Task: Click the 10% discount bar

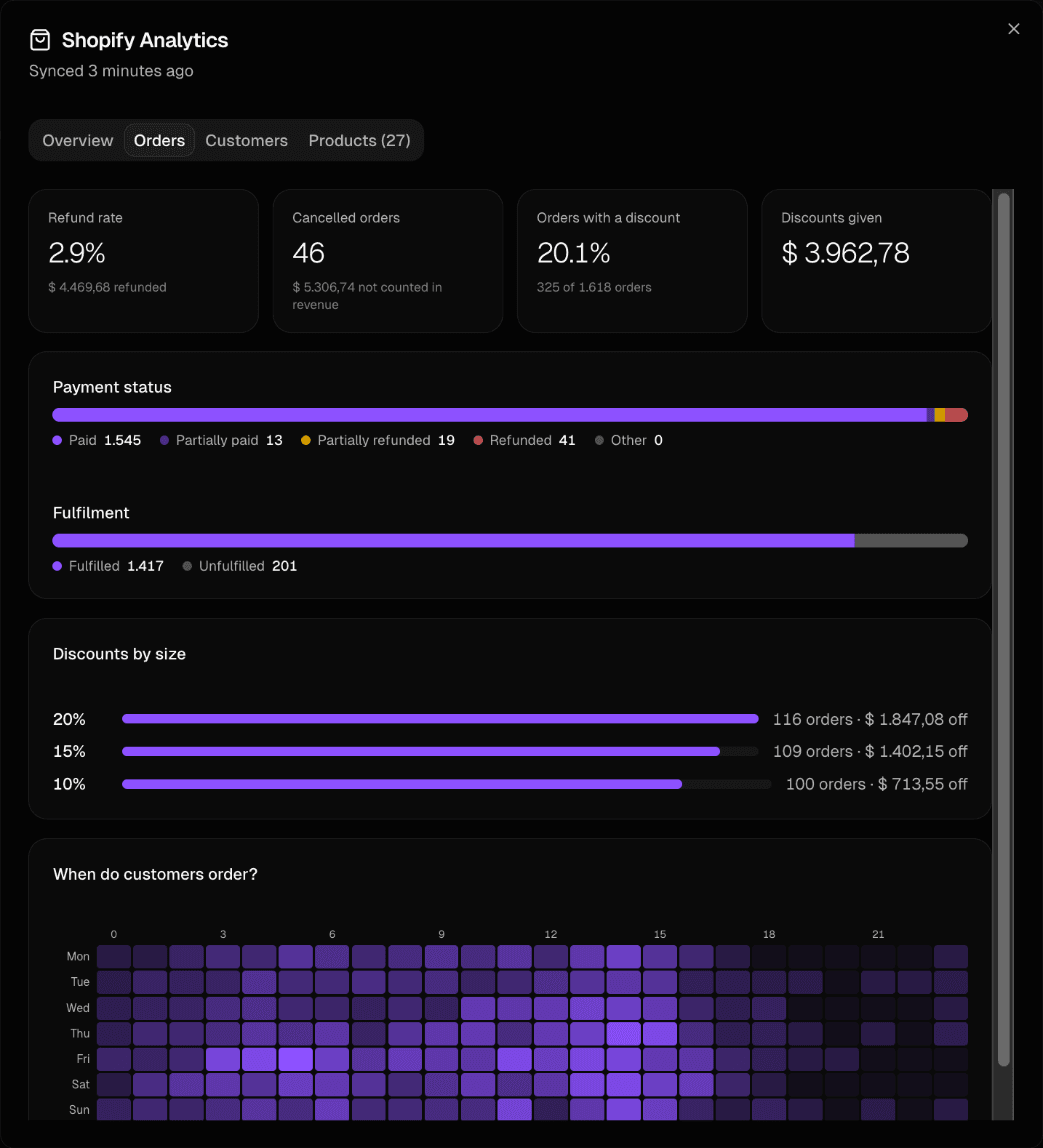Action: click(x=446, y=784)
